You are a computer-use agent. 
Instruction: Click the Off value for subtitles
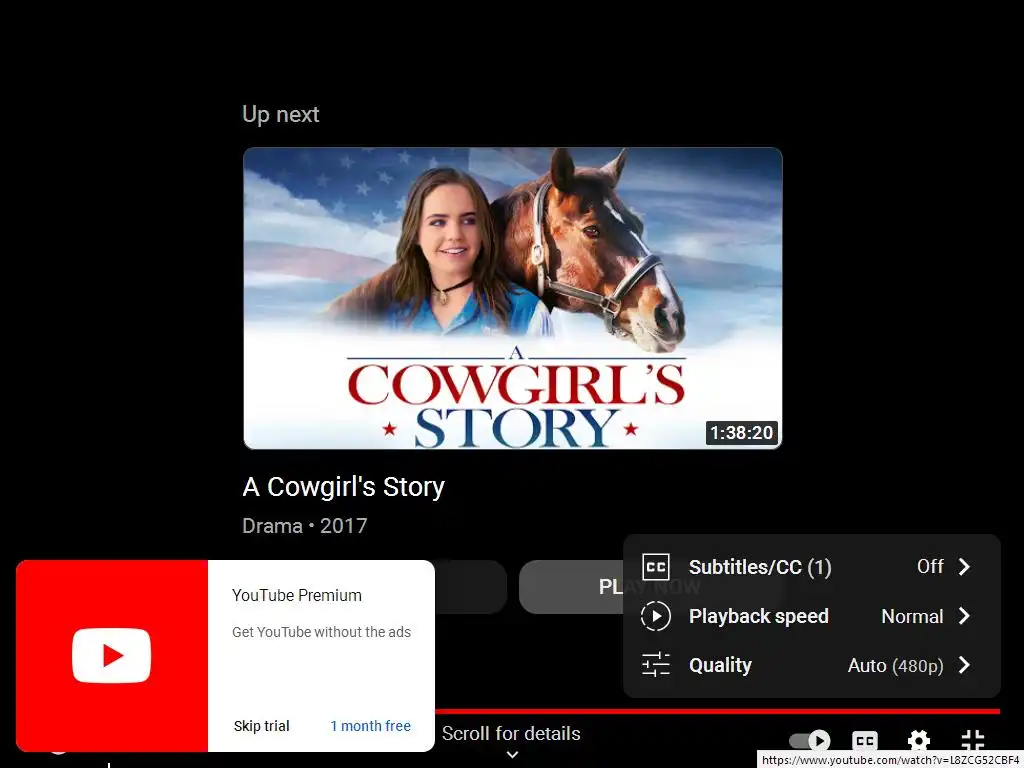[x=930, y=566]
